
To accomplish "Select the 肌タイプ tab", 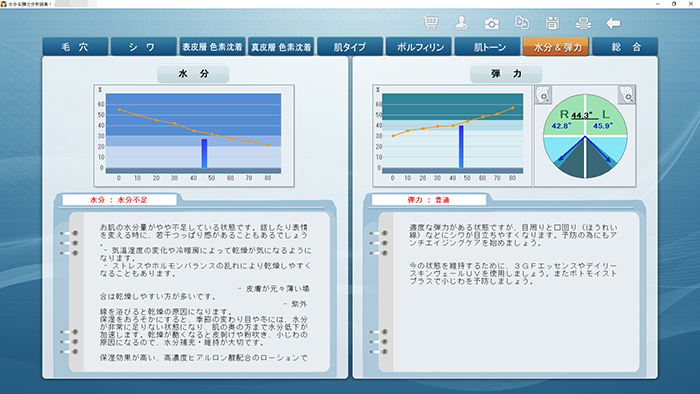I will pyautogui.click(x=350, y=46).
